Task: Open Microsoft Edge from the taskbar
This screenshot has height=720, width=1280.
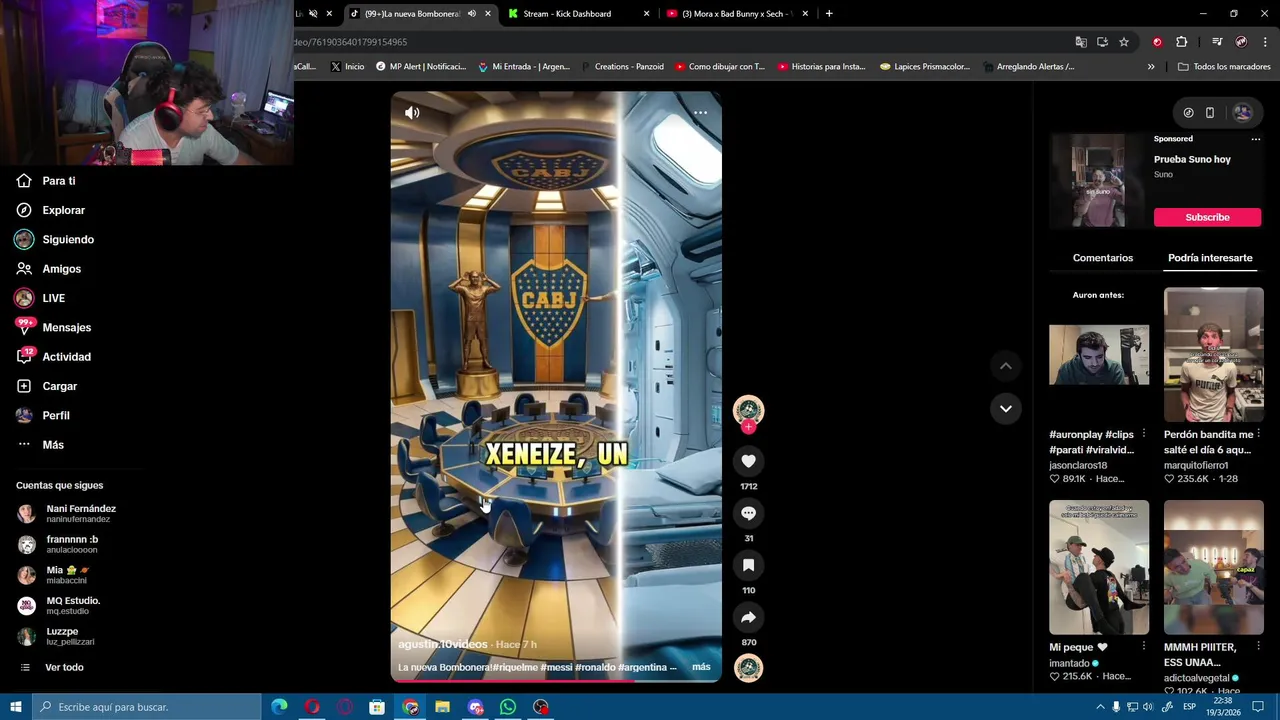Action: coord(279,707)
